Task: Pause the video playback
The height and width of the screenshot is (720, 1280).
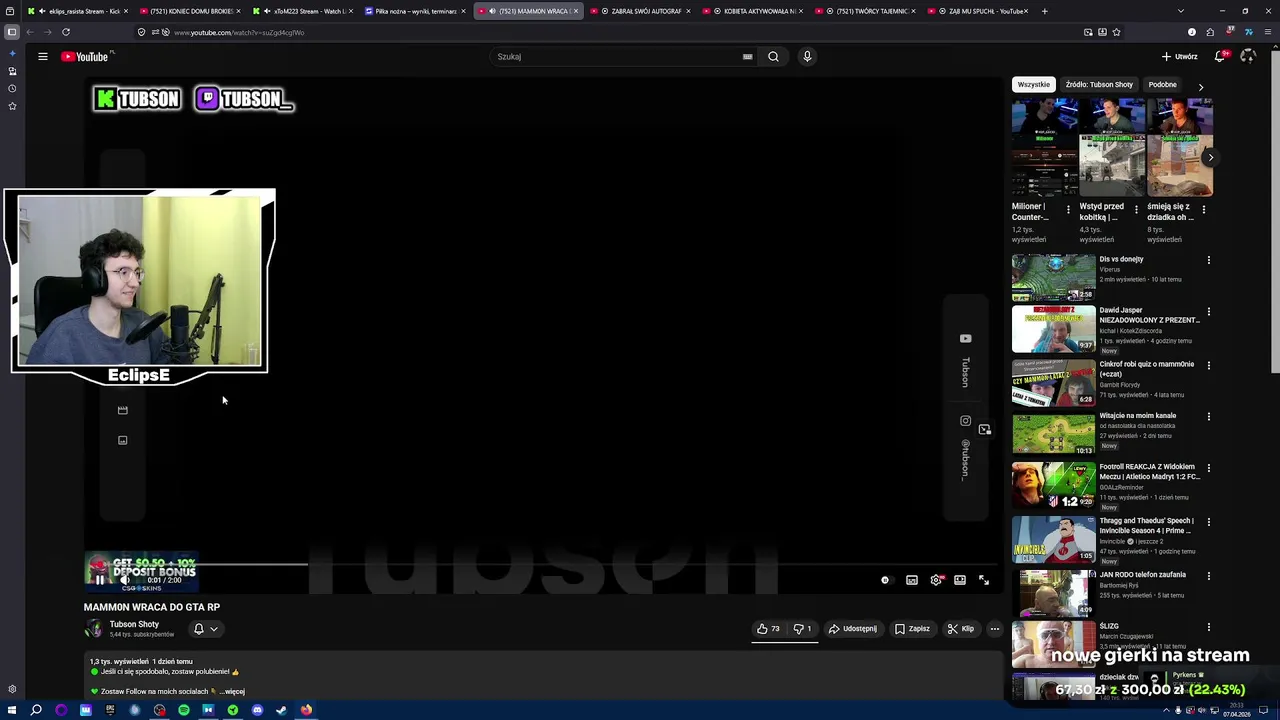Action: click(99, 580)
